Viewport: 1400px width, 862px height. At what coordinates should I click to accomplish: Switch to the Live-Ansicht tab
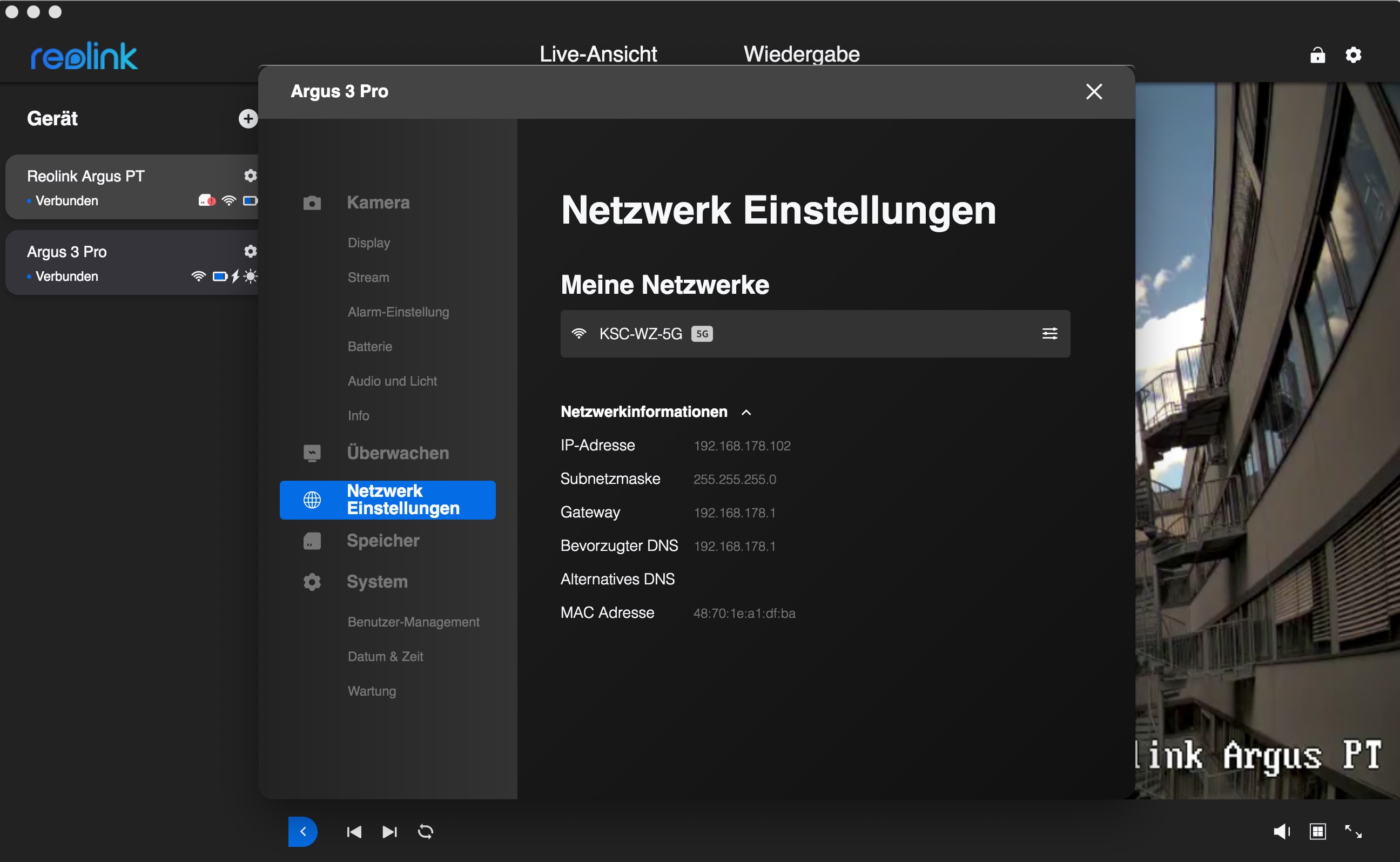click(598, 54)
